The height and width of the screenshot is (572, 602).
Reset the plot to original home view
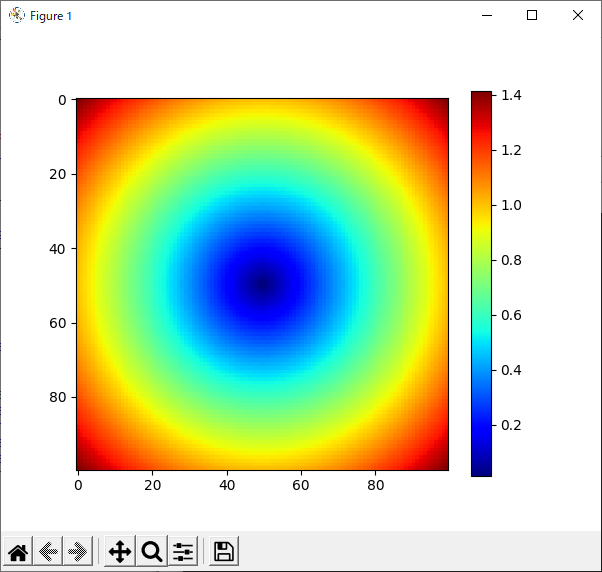pyautogui.click(x=18, y=551)
